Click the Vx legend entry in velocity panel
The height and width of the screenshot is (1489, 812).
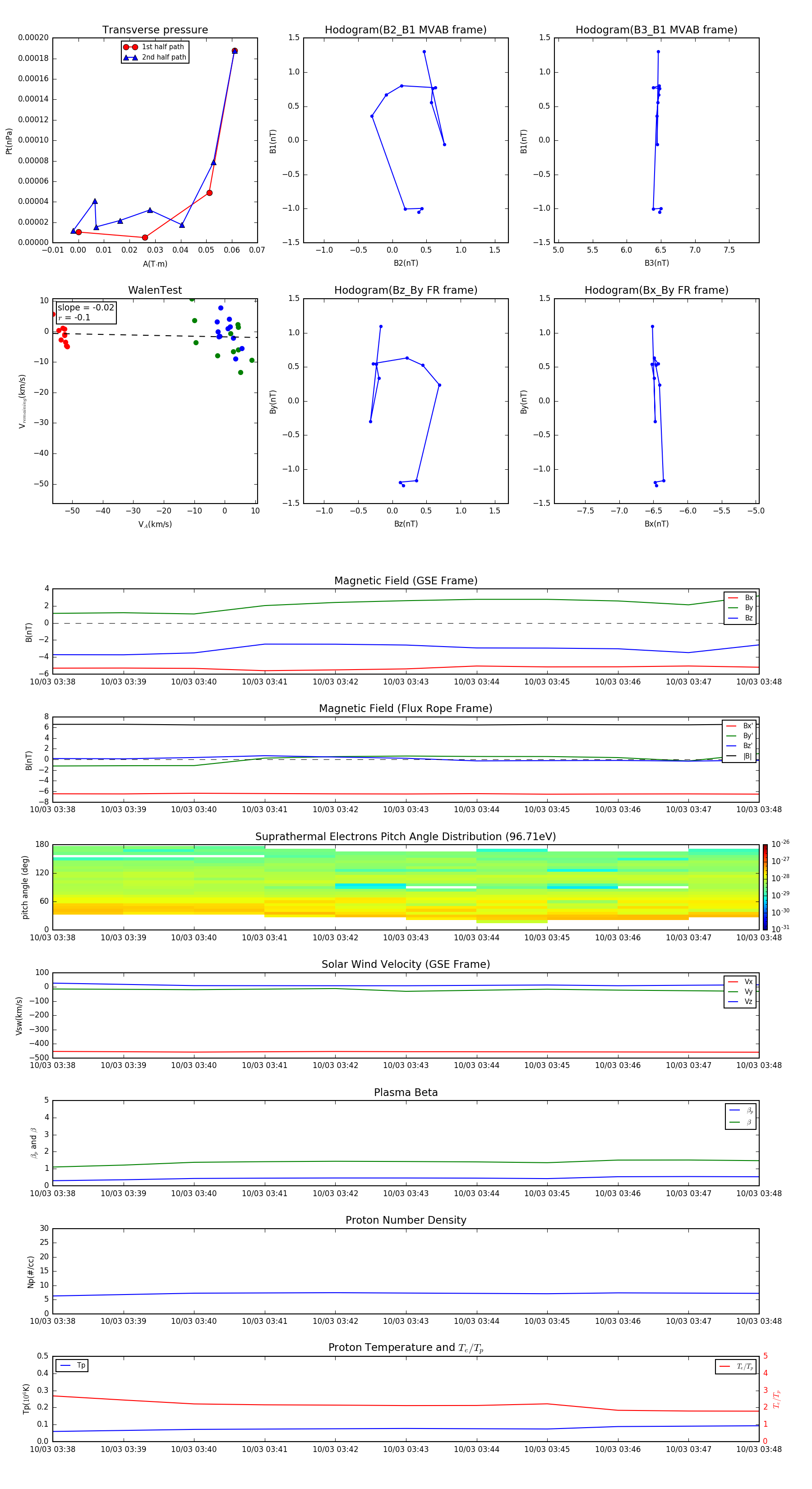tap(740, 982)
